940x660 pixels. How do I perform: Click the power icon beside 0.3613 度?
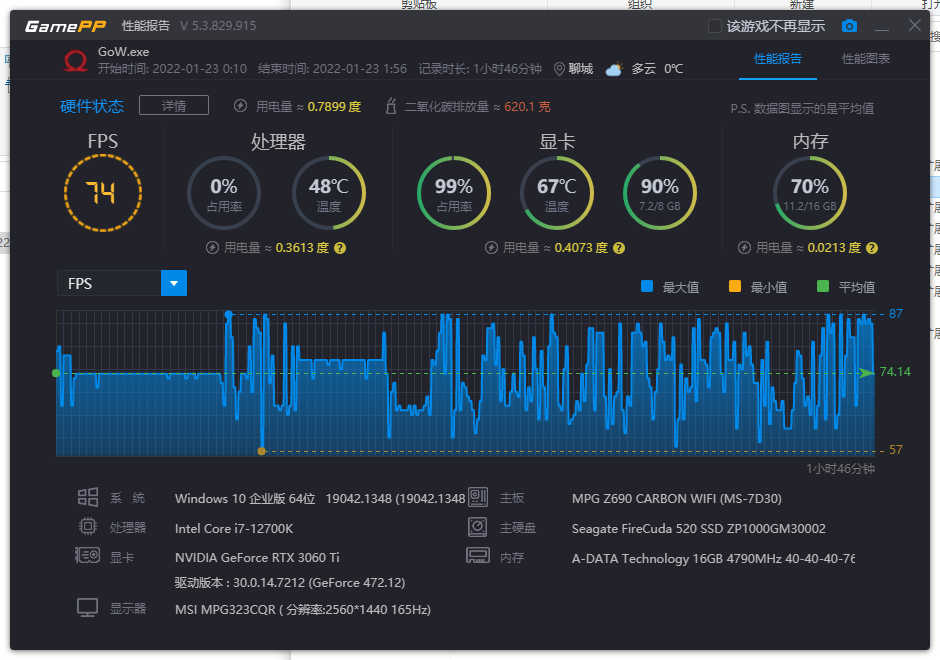coord(212,248)
